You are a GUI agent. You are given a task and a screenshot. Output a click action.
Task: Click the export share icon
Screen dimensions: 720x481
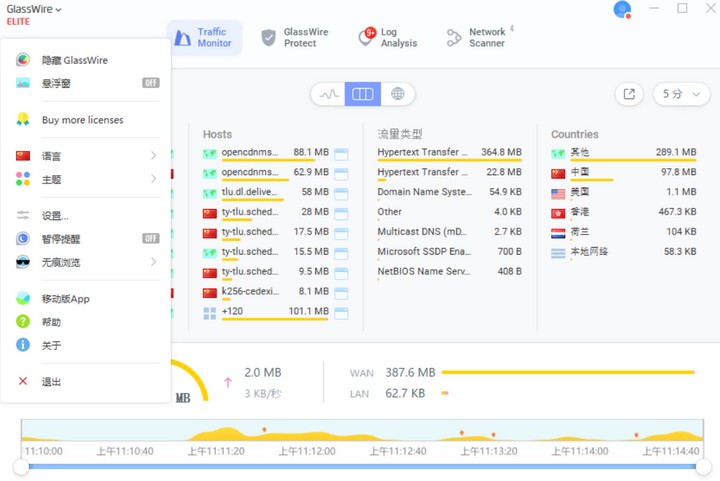tap(629, 94)
